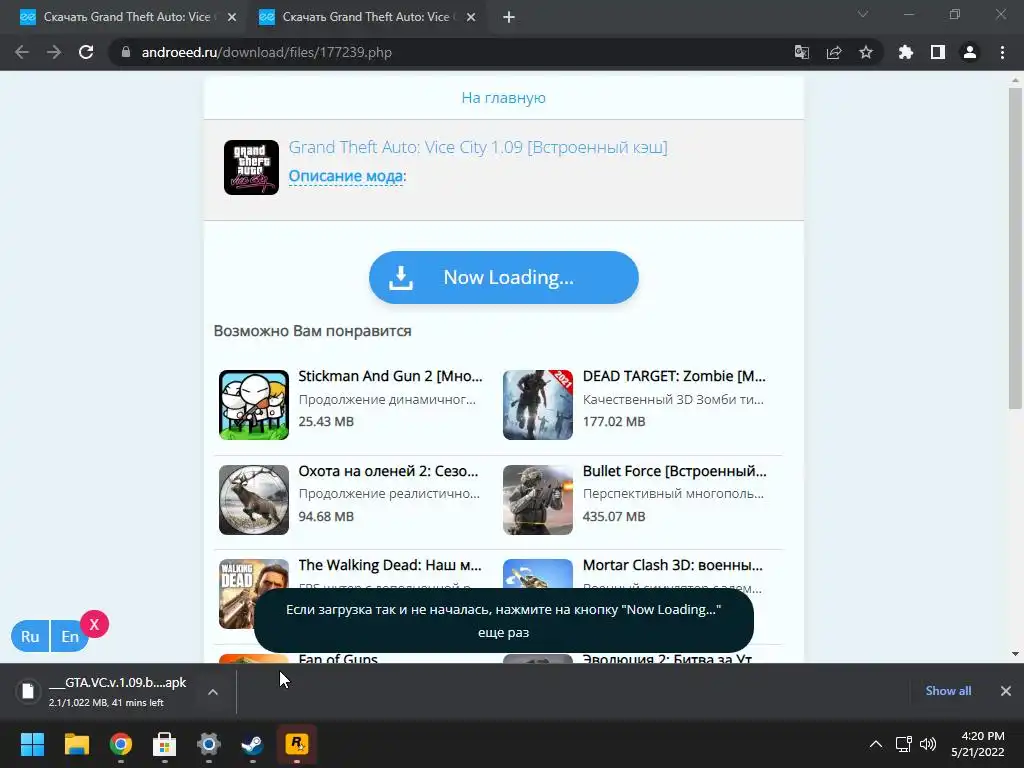
Task: Open Stickman And Gun 2 thumbnail
Action: [x=254, y=405]
